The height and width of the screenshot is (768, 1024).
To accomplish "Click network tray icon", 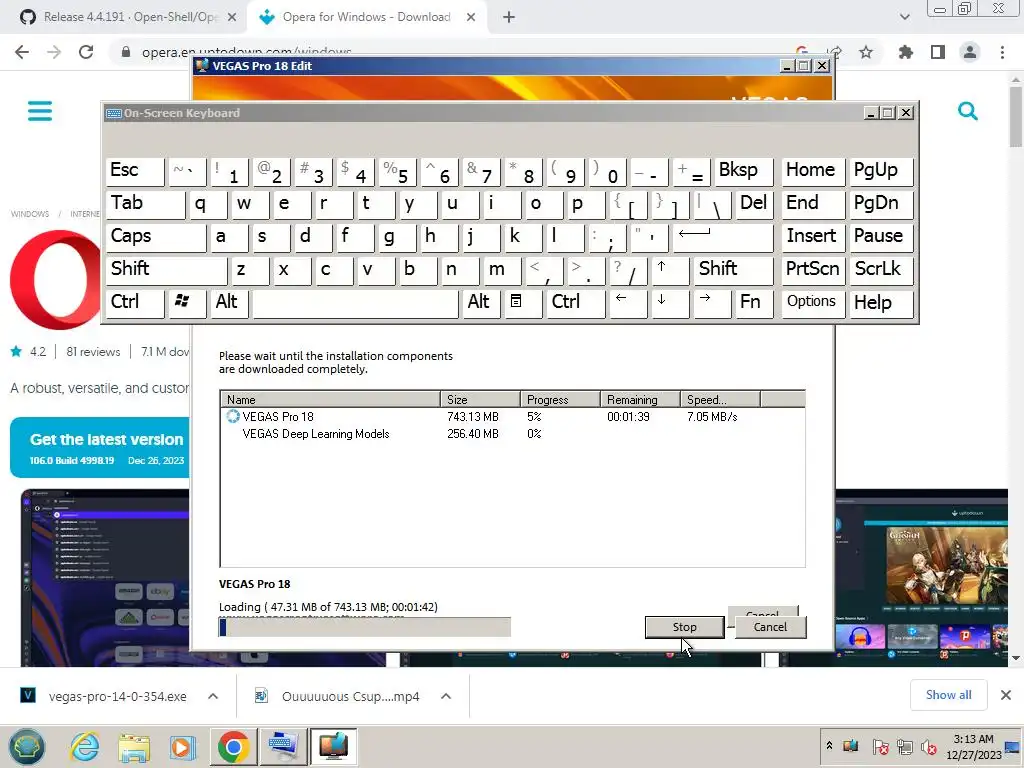I will [904, 746].
